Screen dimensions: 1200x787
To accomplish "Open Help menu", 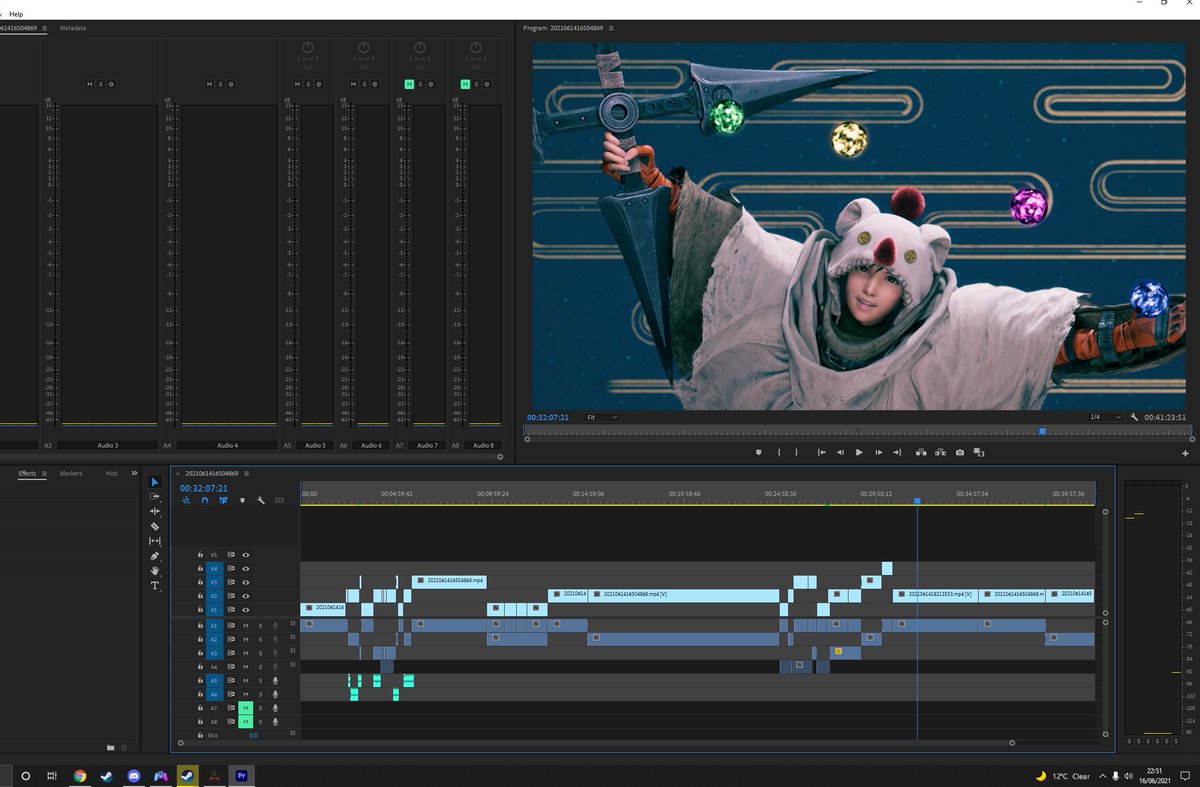I will coord(16,14).
